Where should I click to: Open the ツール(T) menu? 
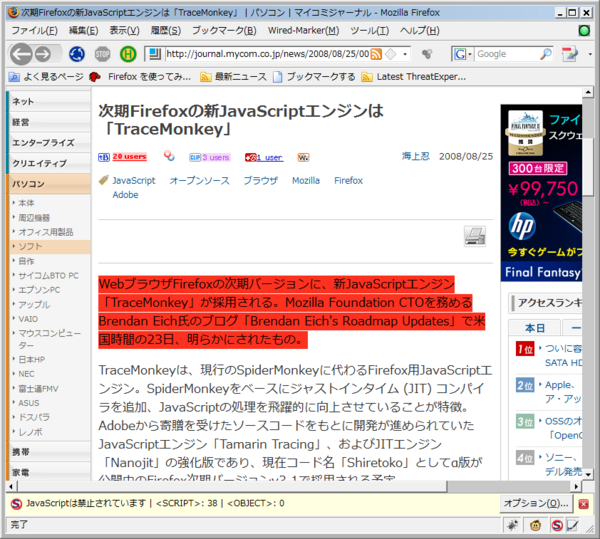click(x=370, y=31)
